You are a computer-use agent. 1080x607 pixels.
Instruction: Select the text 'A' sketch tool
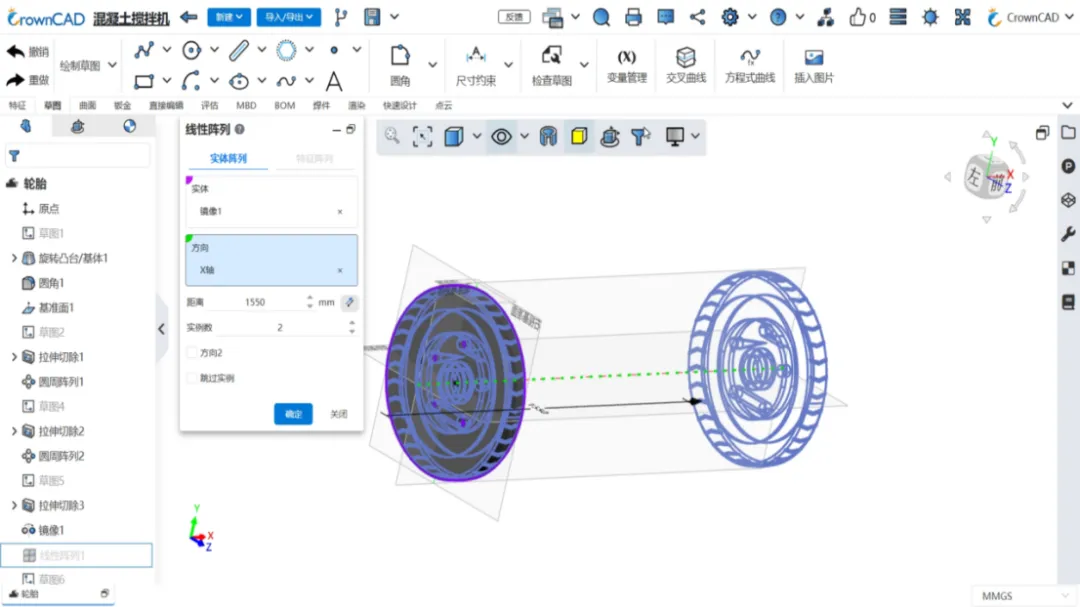[x=334, y=81]
